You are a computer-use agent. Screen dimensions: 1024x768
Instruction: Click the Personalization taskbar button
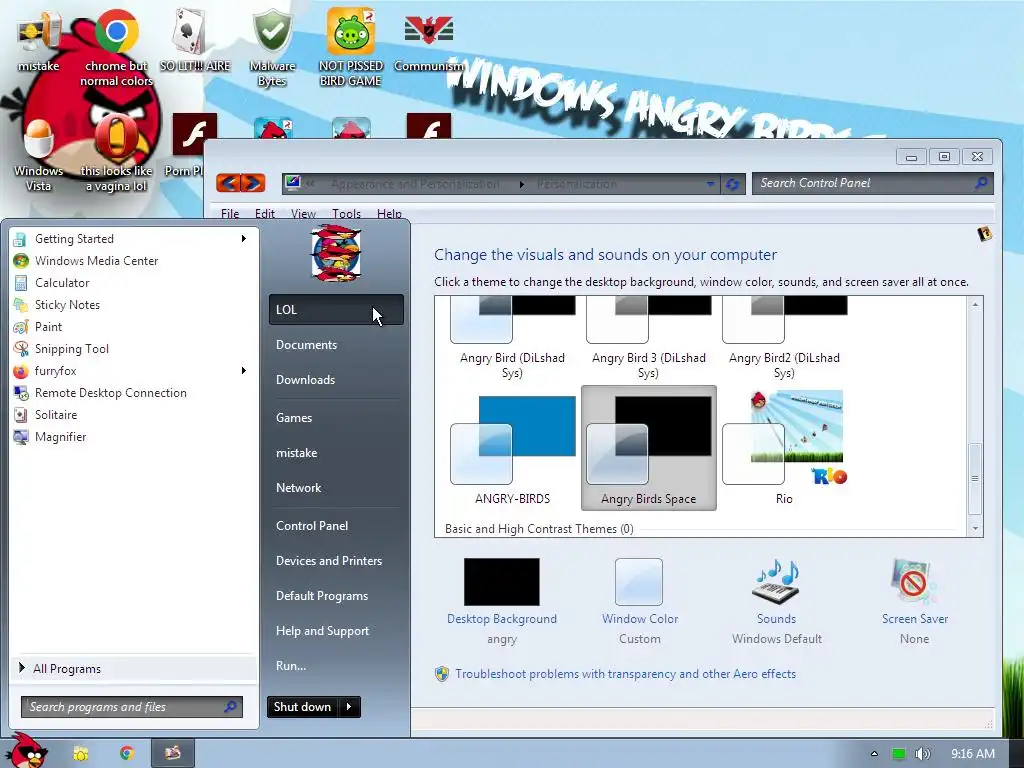coord(172,753)
